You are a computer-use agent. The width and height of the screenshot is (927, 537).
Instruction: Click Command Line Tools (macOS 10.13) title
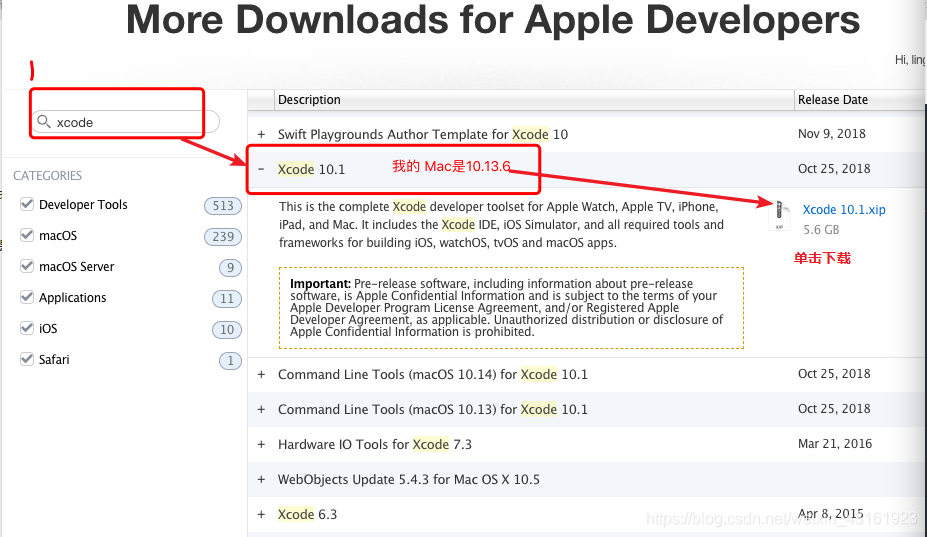433,409
